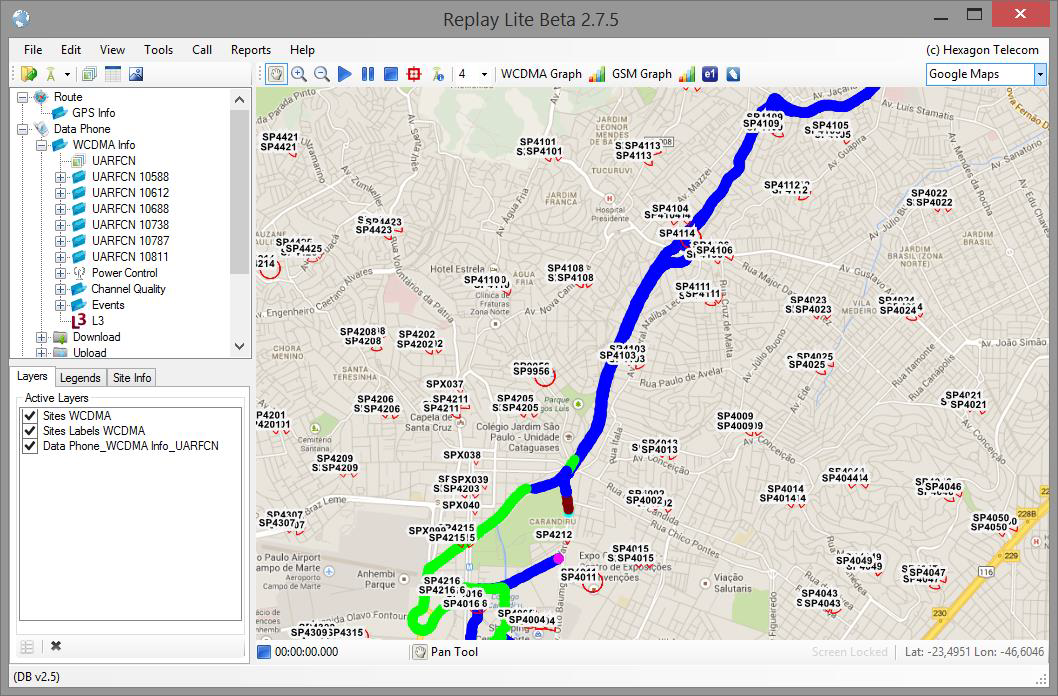Click the delete layer X icon
This screenshot has width=1058, height=696.
pyautogui.click(x=56, y=647)
